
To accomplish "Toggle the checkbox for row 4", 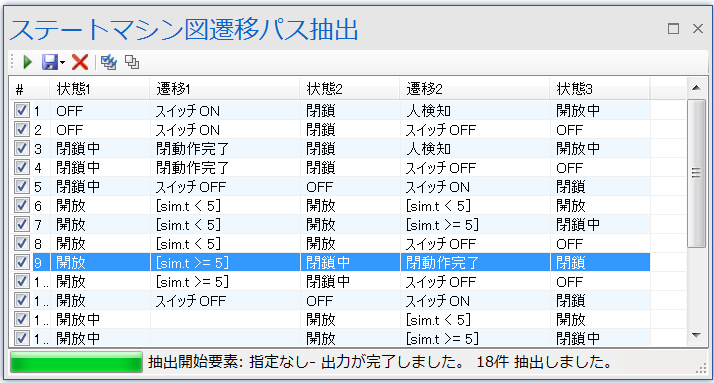I will pos(21,167).
